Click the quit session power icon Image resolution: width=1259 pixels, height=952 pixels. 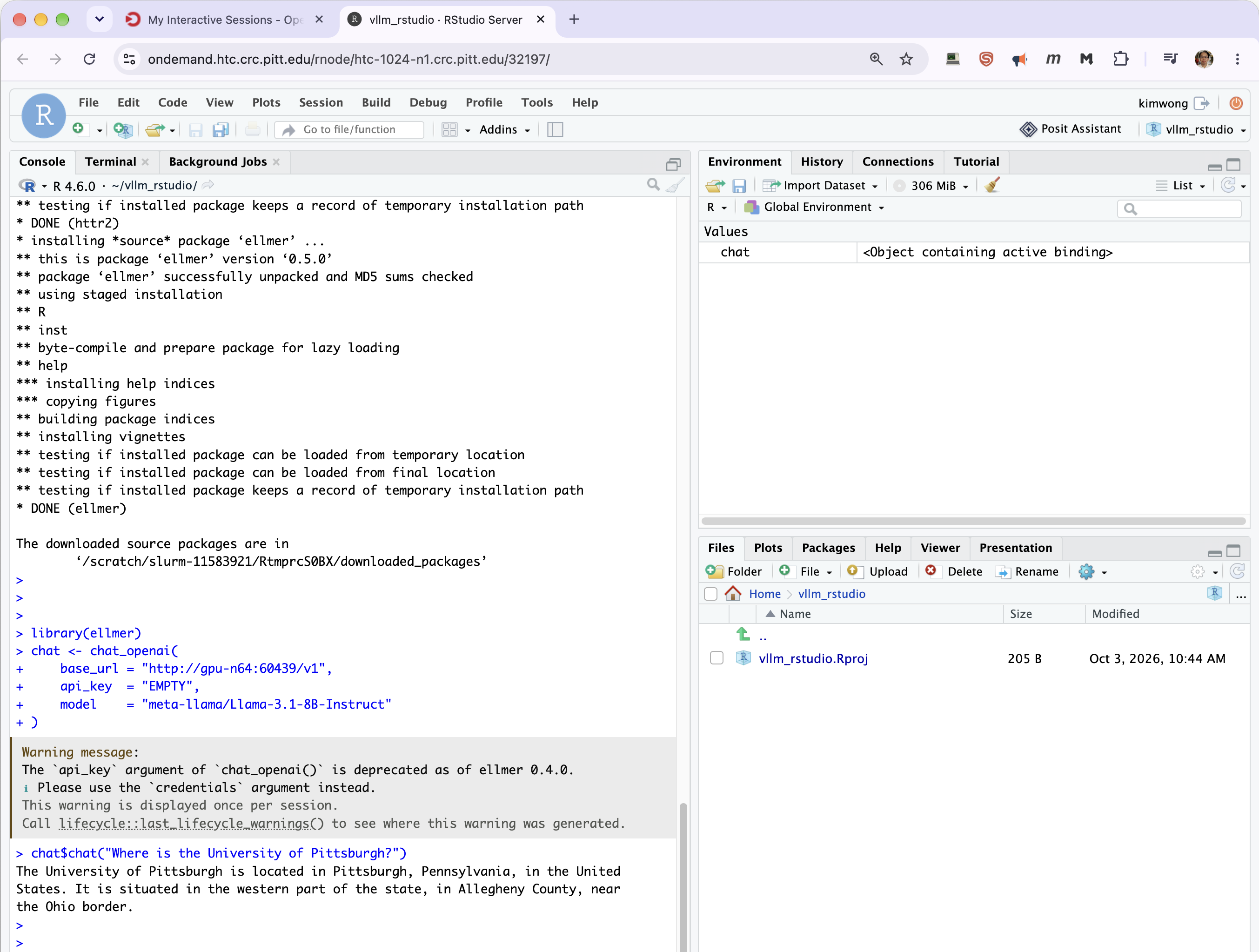click(1235, 103)
